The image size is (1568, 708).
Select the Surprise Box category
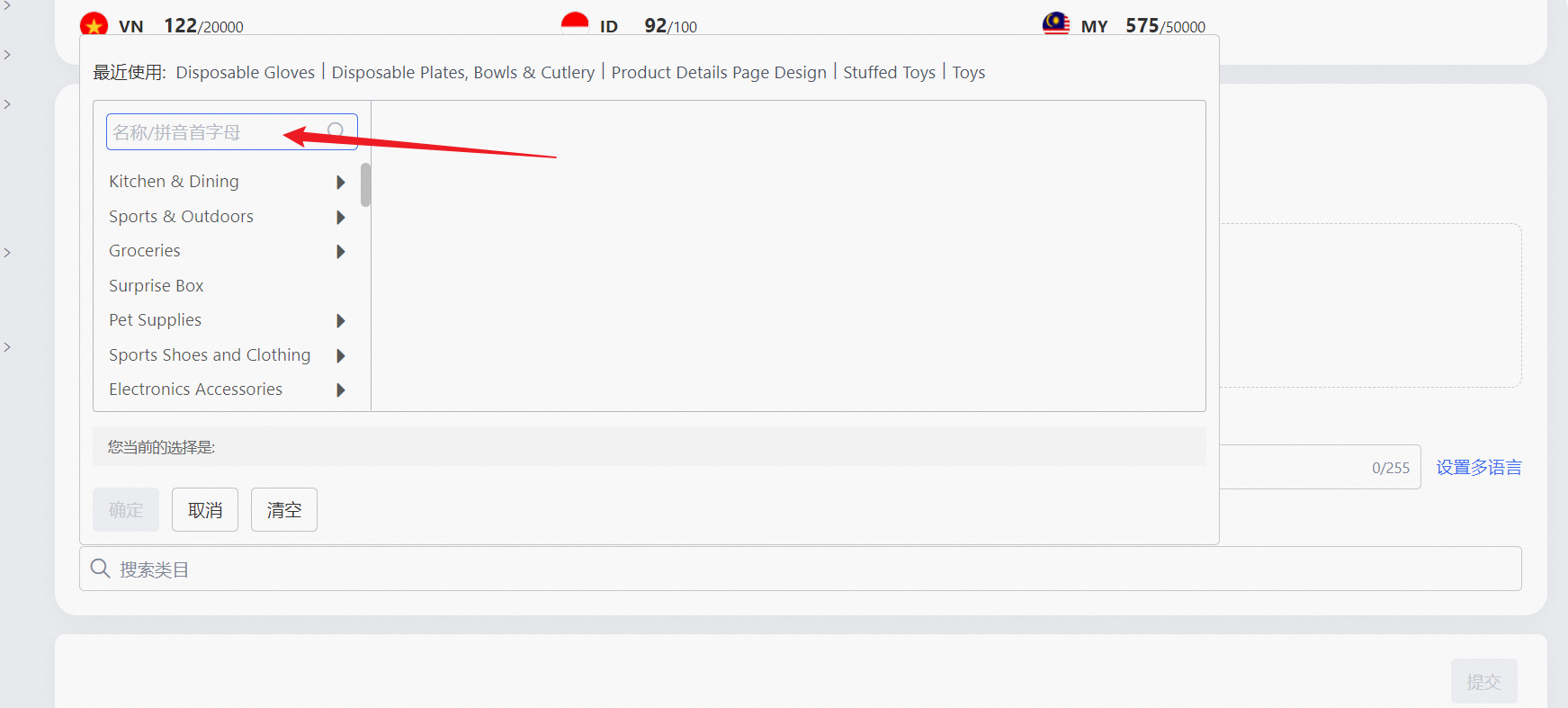coord(157,286)
